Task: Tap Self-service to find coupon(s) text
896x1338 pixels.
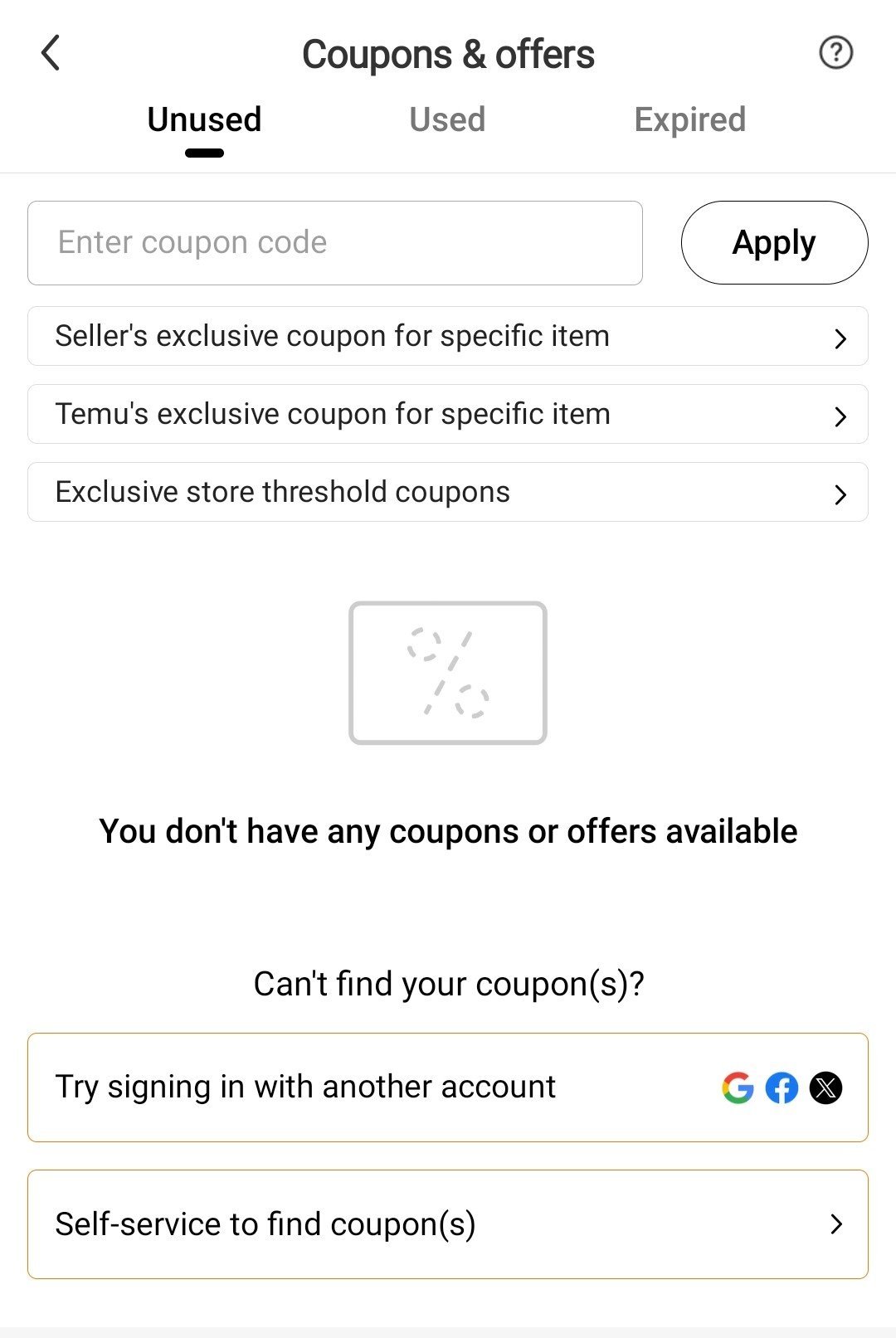Action: (265, 1224)
